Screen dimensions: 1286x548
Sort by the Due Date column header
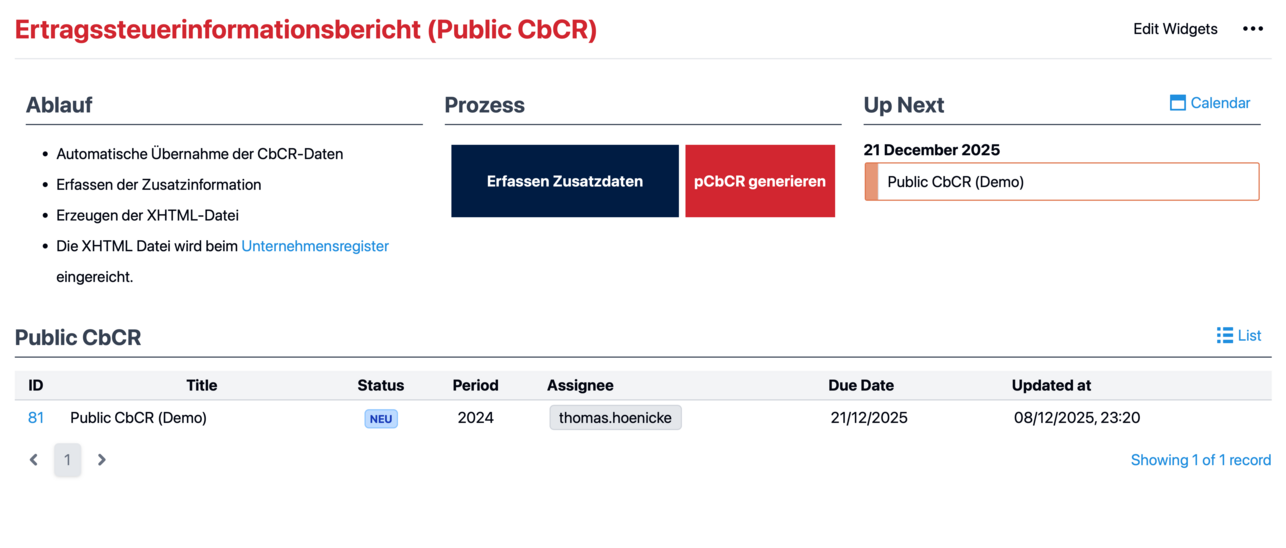pyautogui.click(x=860, y=385)
